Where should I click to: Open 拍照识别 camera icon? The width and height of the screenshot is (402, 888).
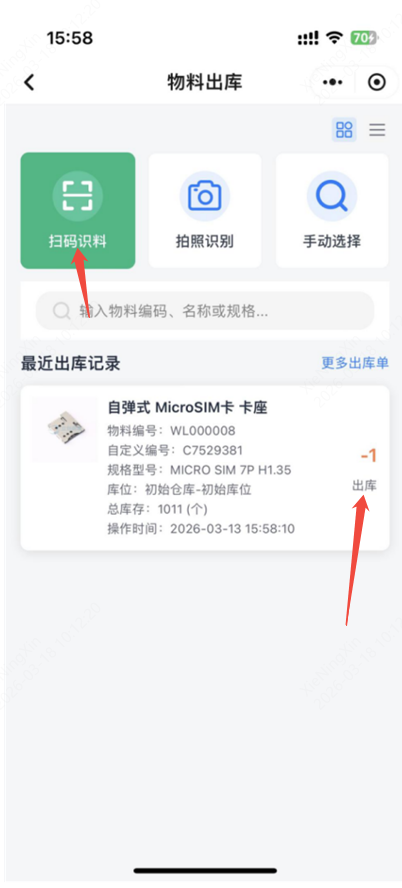(x=205, y=197)
